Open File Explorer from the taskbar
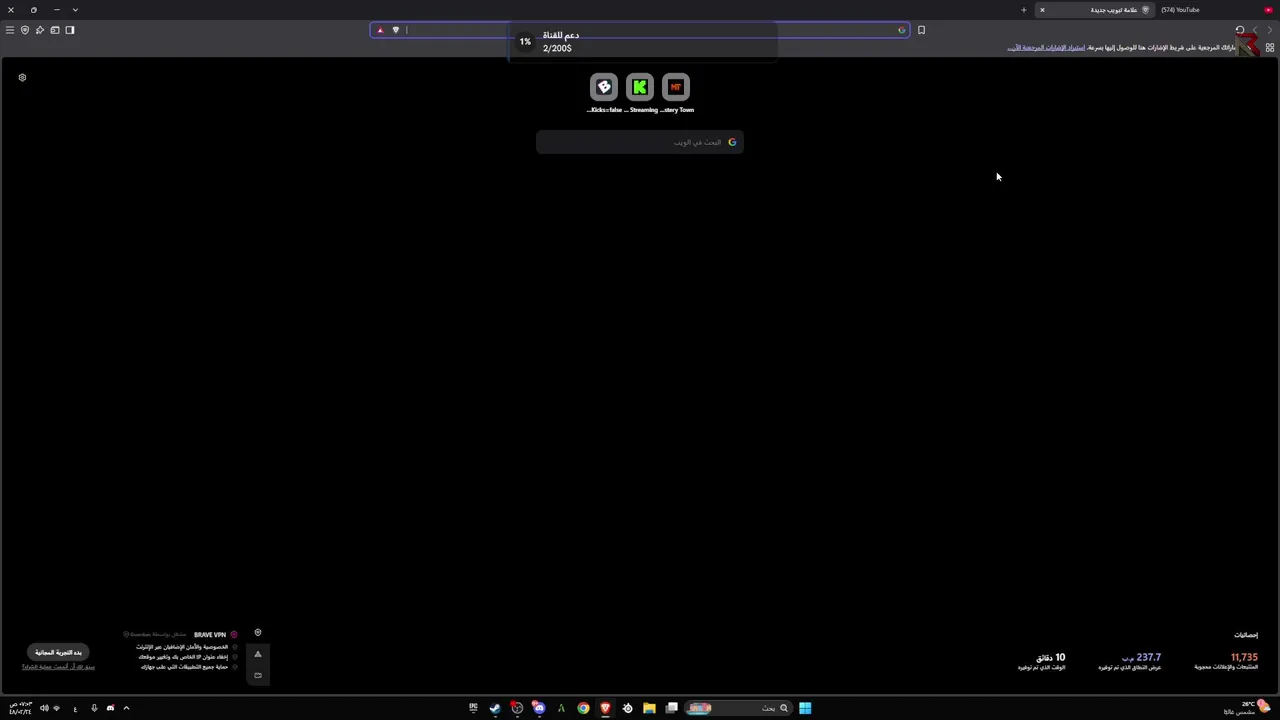Image resolution: width=1280 pixels, height=720 pixels. (649, 708)
